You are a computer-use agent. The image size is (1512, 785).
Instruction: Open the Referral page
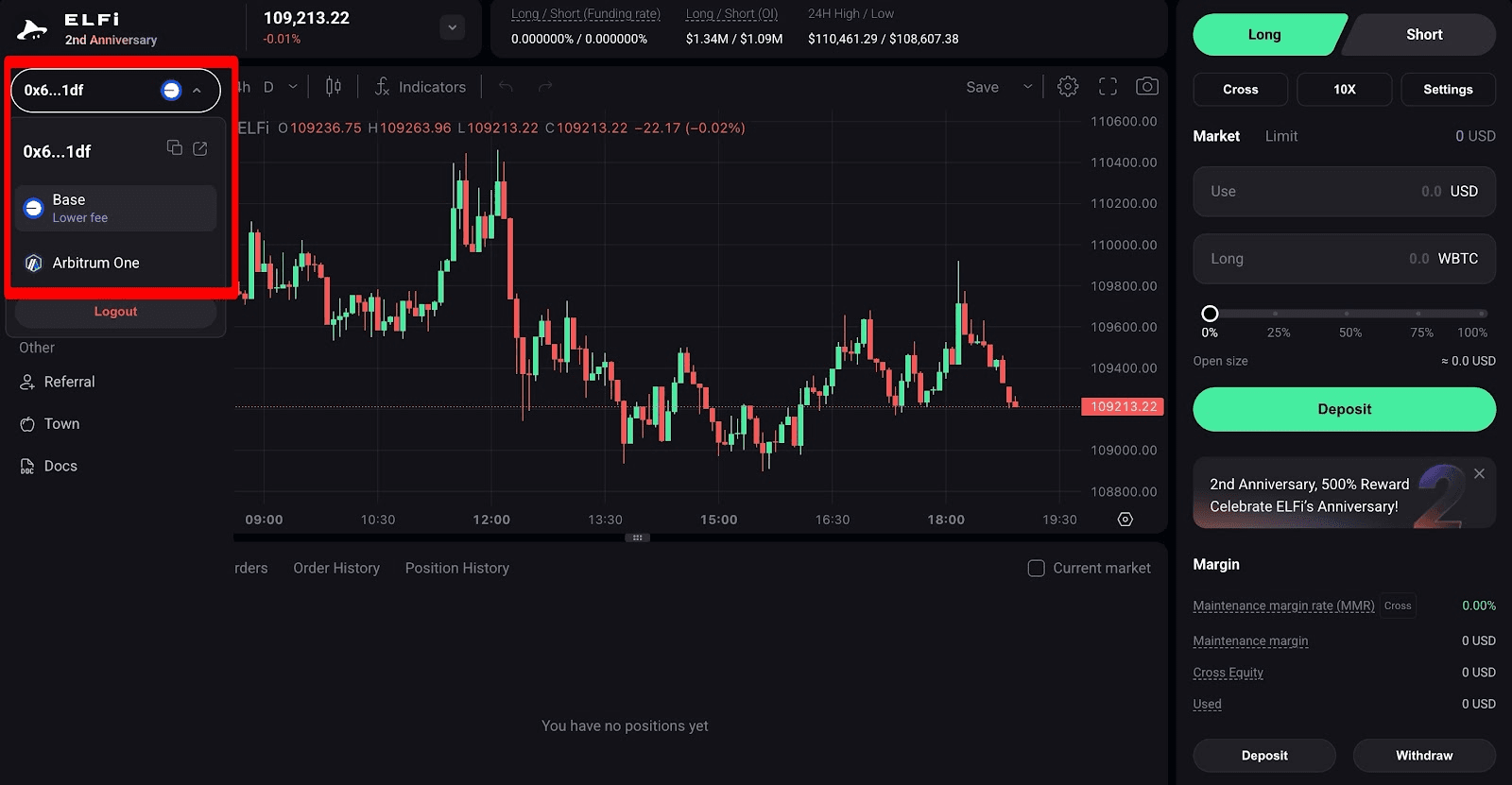click(58, 382)
